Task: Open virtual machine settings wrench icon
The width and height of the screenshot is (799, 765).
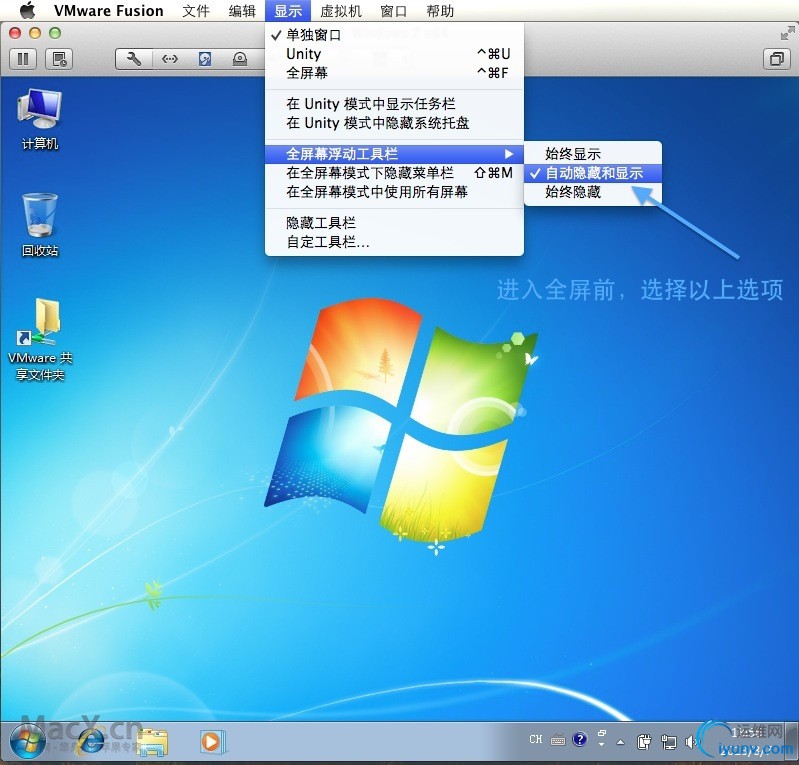Action: pos(134,59)
